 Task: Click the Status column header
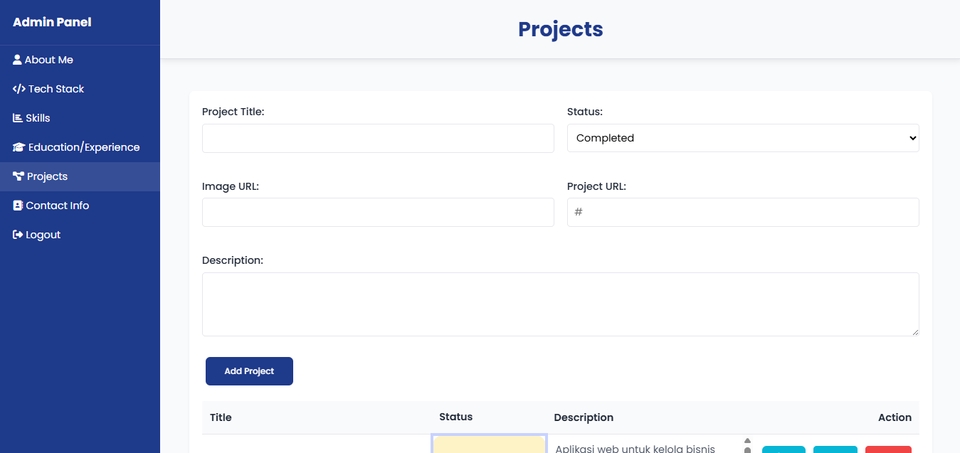coord(456,417)
